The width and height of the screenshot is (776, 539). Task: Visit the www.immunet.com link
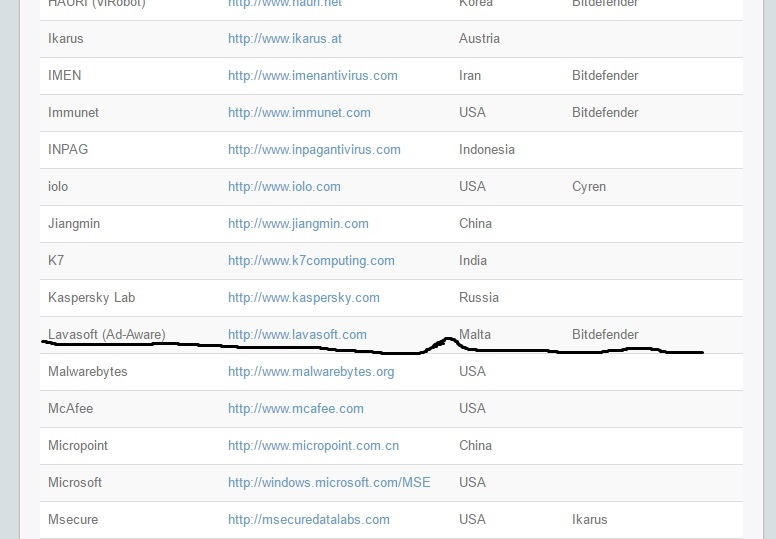coord(299,113)
